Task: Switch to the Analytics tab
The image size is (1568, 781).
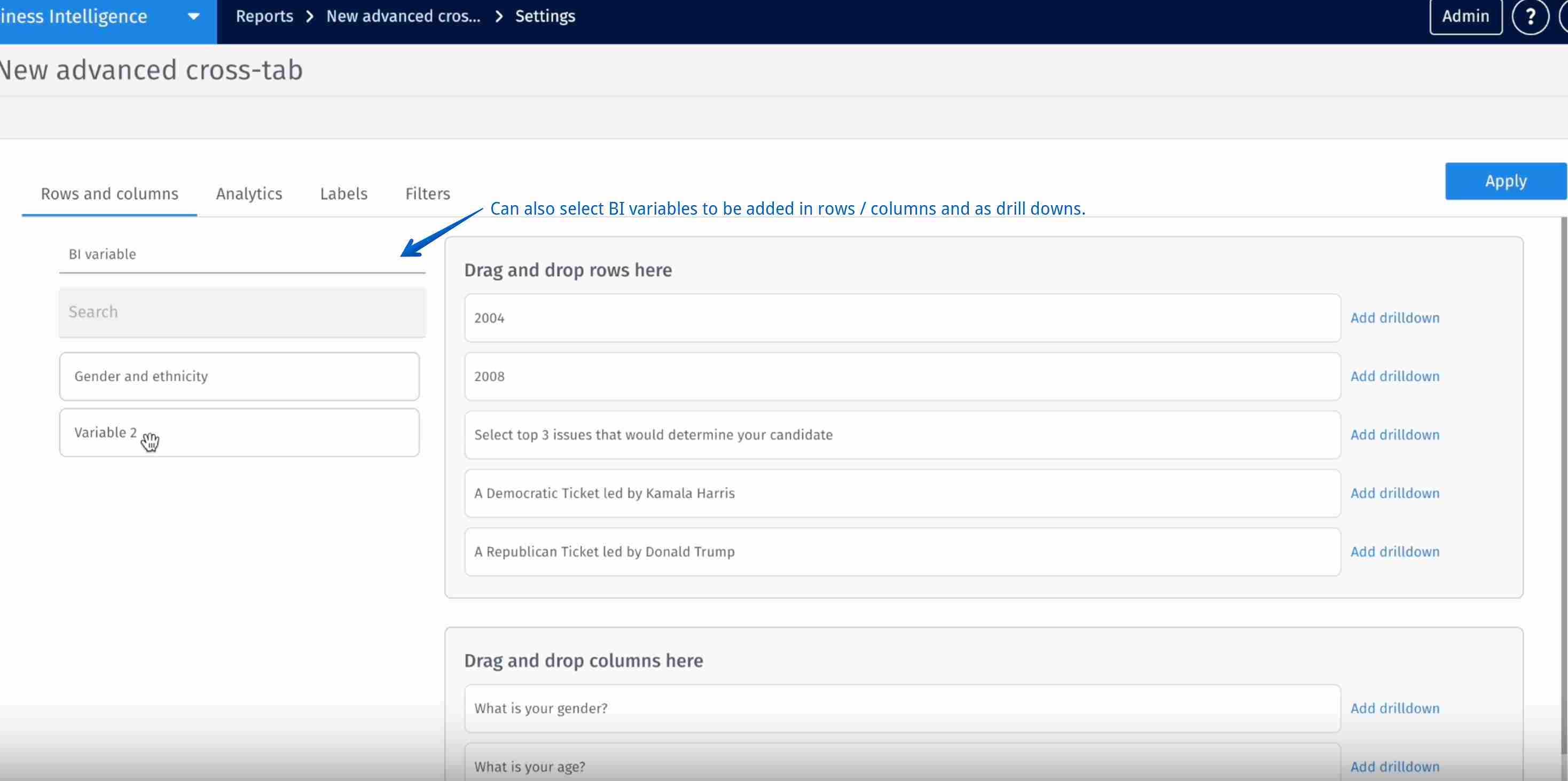Action: [249, 193]
